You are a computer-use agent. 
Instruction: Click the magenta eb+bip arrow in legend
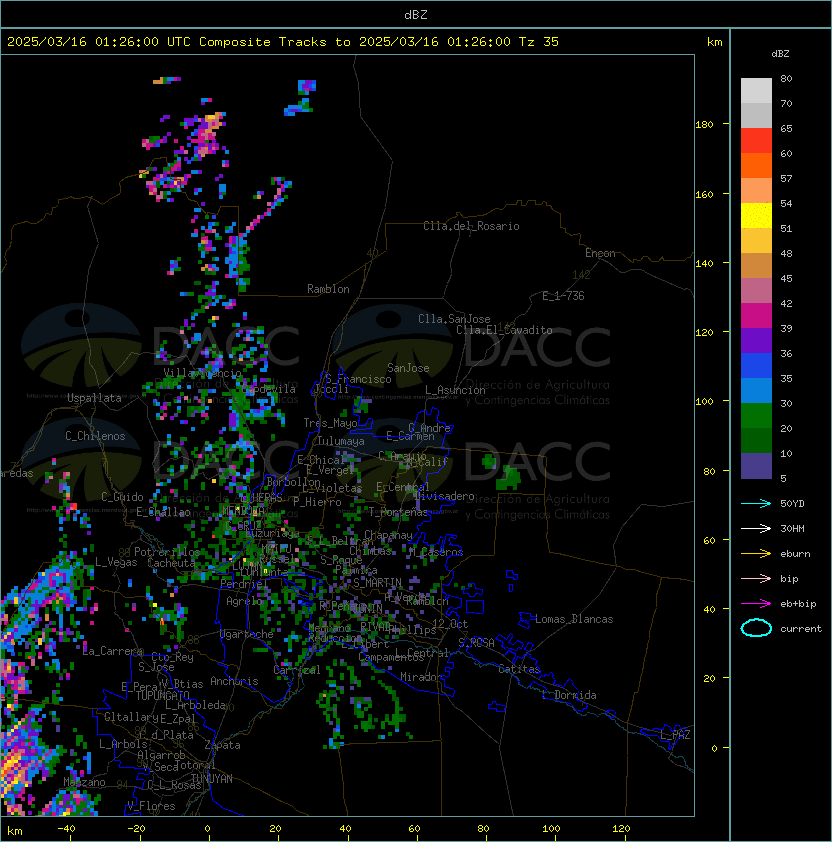[x=756, y=604]
